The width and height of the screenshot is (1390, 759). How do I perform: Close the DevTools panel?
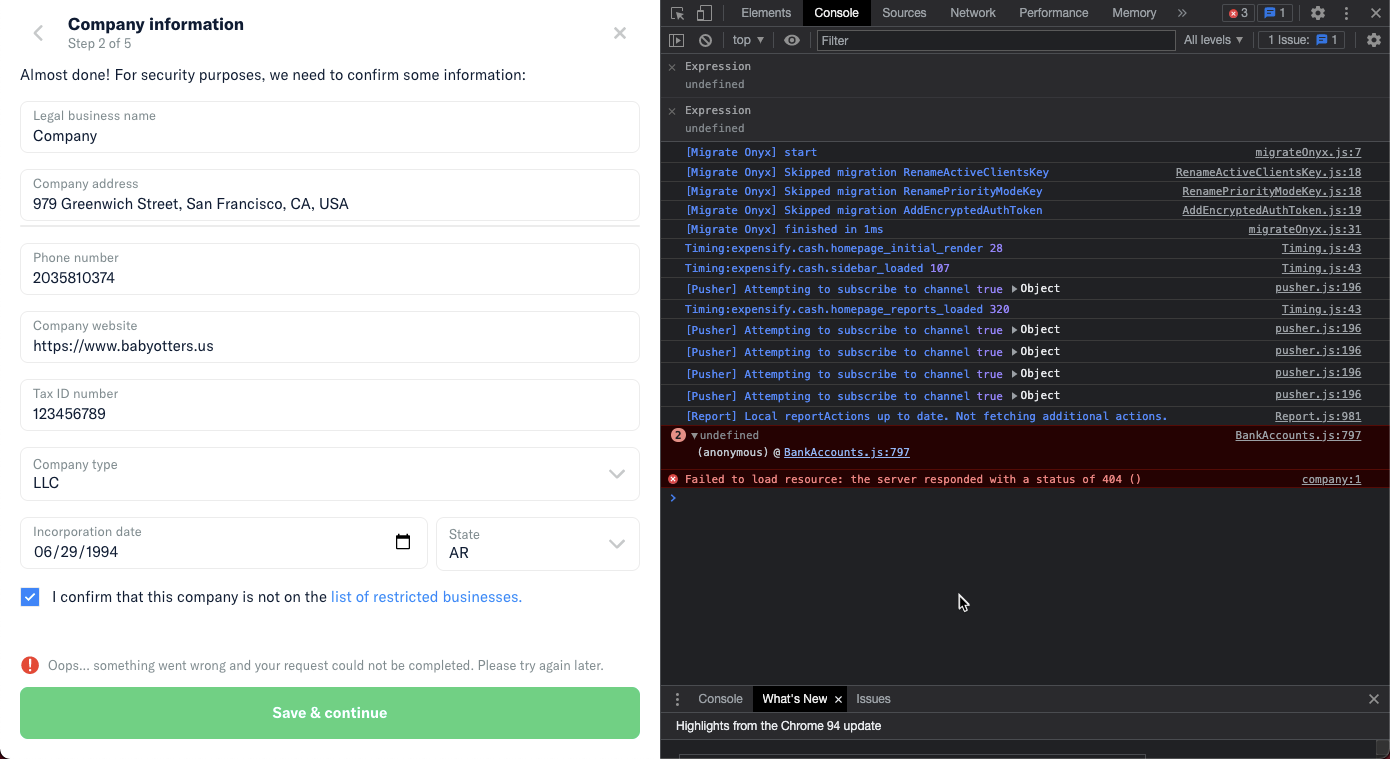(x=1374, y=13)
